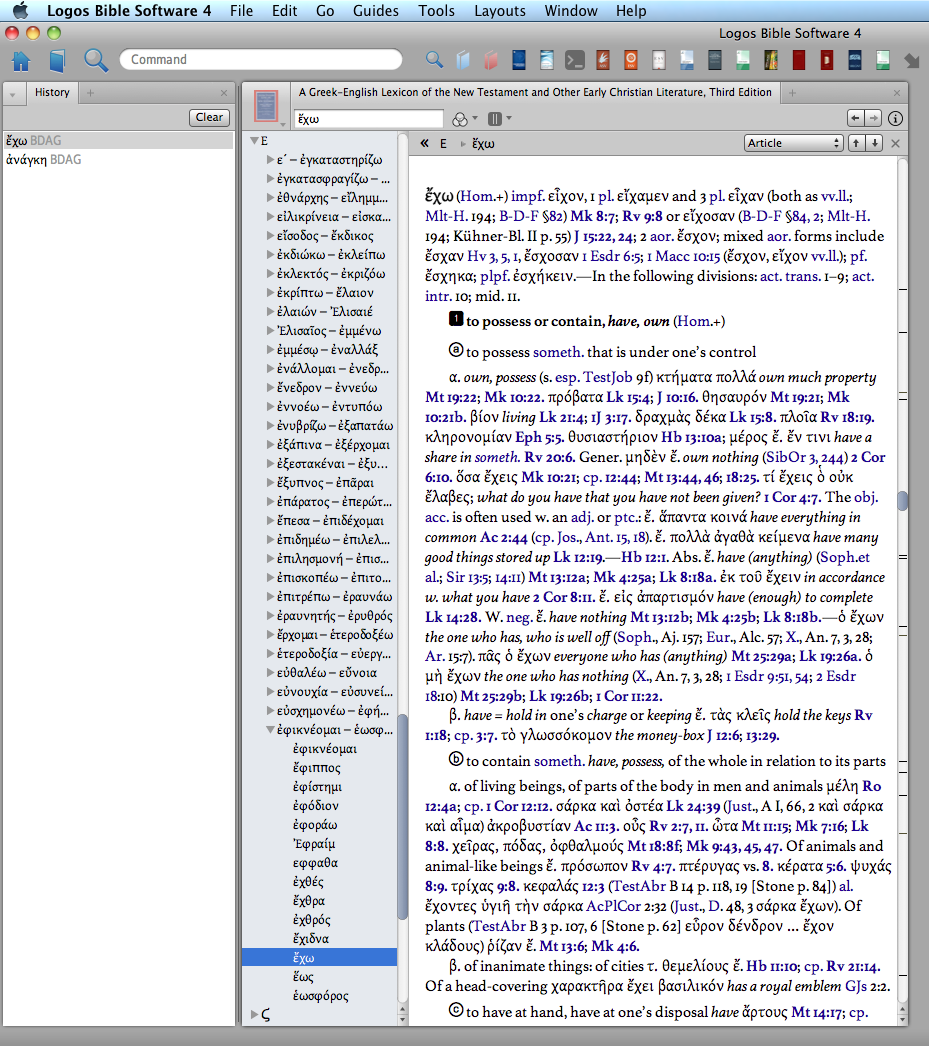Open the TestJob abbreviation link
Viewport: 929px width, 1046px height.
pos(608,378)
